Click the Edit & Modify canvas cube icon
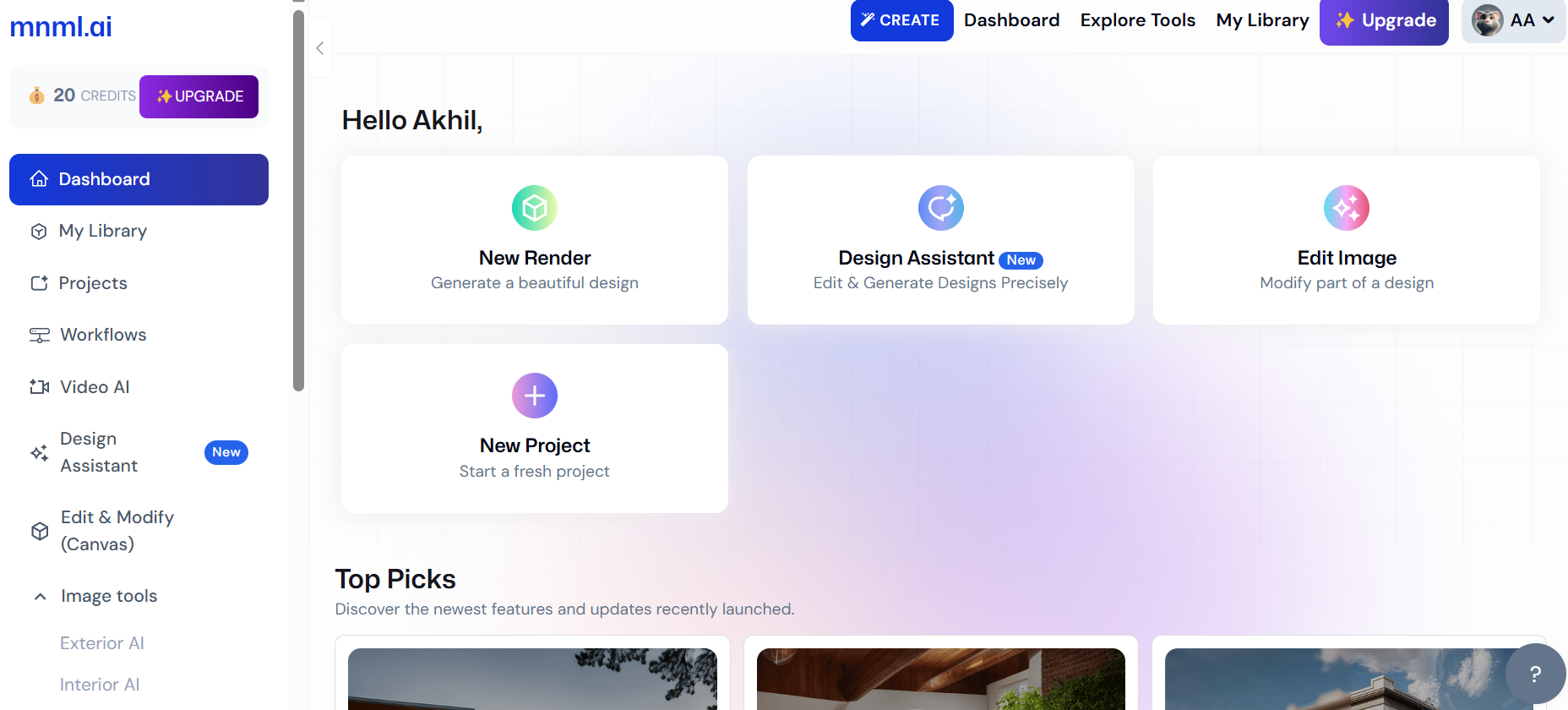Screen dimensions: 1568x710 [40, 531]
